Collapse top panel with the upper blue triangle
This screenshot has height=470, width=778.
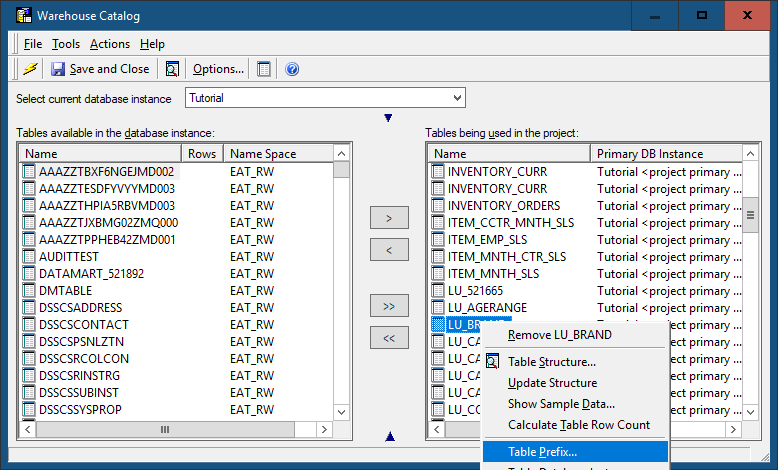pyautogui.click(x=389, y=119)
